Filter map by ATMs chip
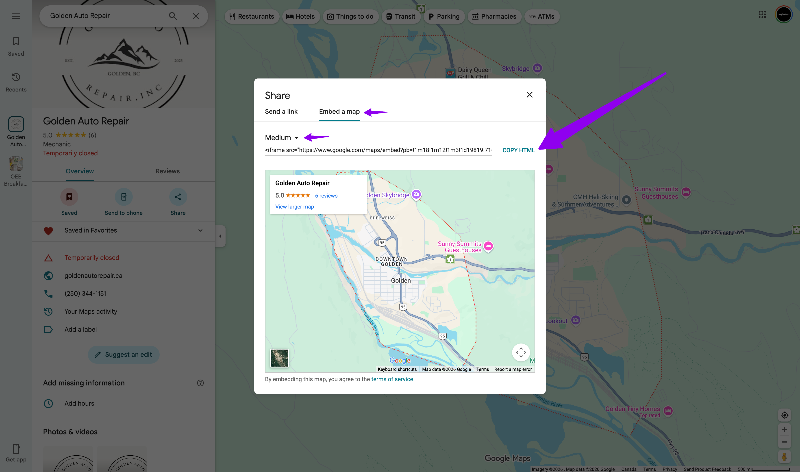The image size is (800, 472). click(542, 16)
